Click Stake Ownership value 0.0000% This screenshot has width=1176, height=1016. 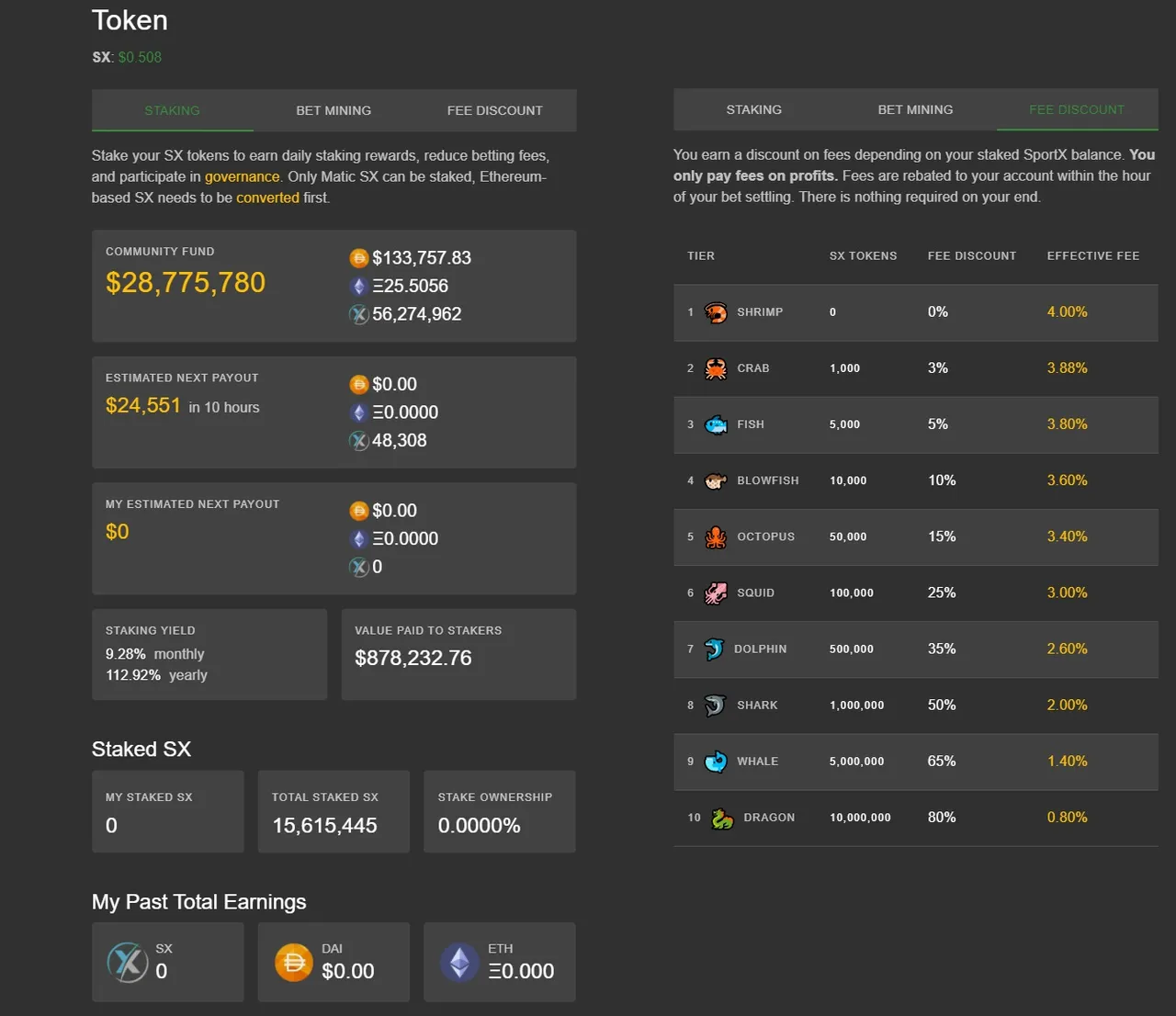[x=480, y=826]
